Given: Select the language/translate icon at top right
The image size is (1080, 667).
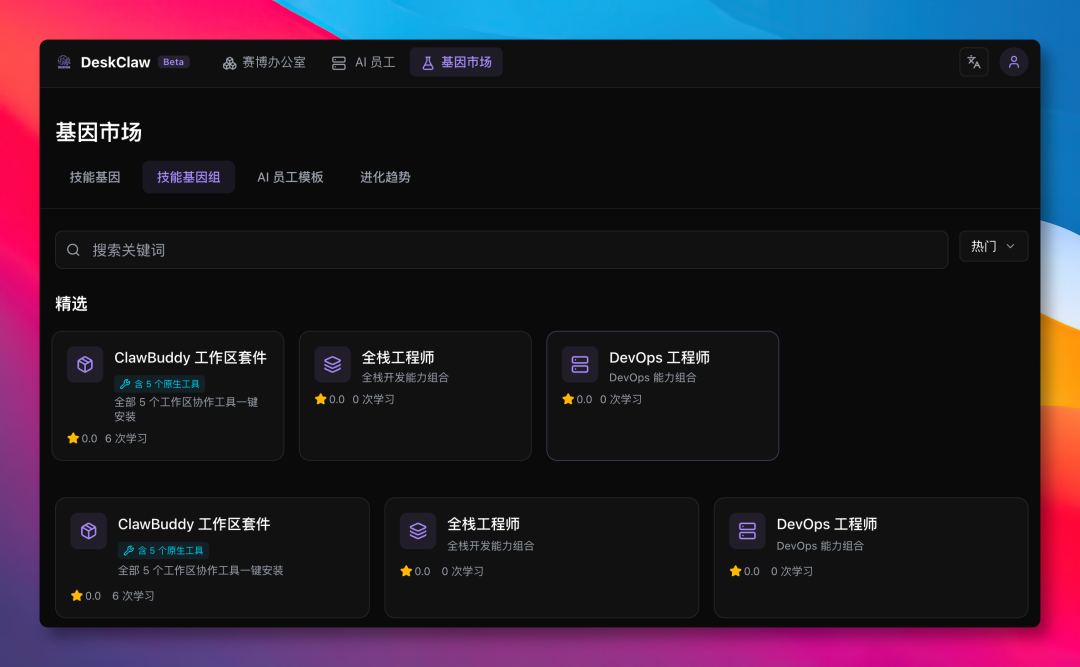Looking at the screenshot, I should click(973, 61).
